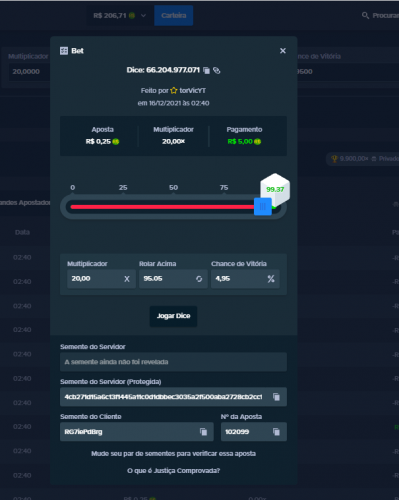
Task: Click the Multiplicador 20,00 input field
Action: click(x=101, y=279)
